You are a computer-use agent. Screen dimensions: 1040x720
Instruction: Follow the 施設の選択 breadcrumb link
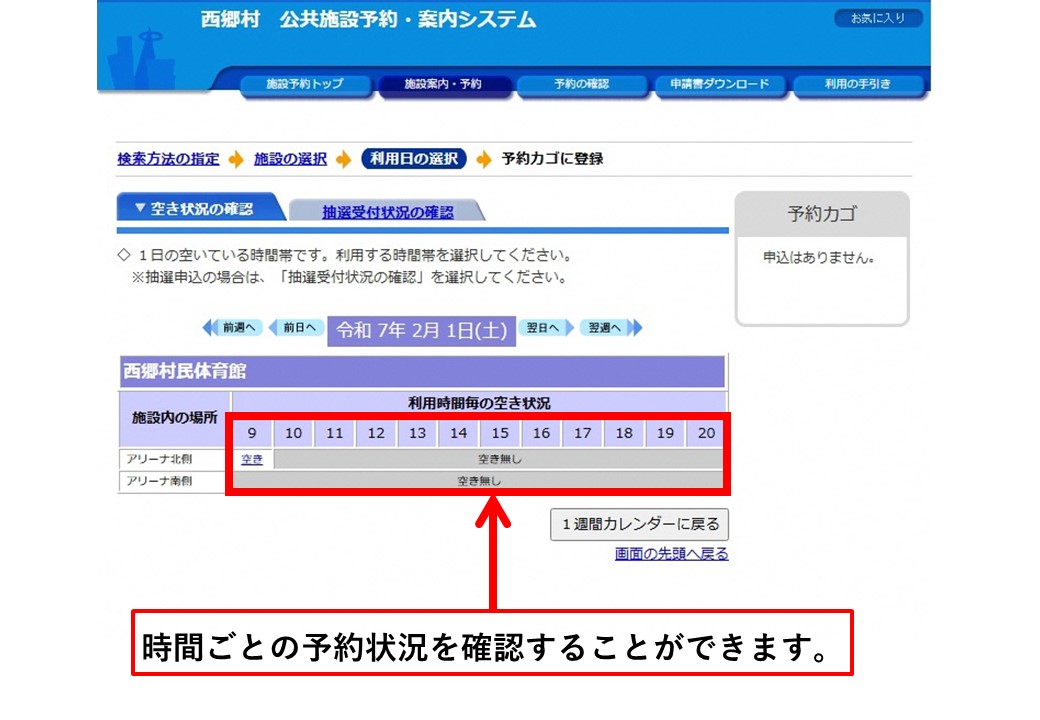291,159
